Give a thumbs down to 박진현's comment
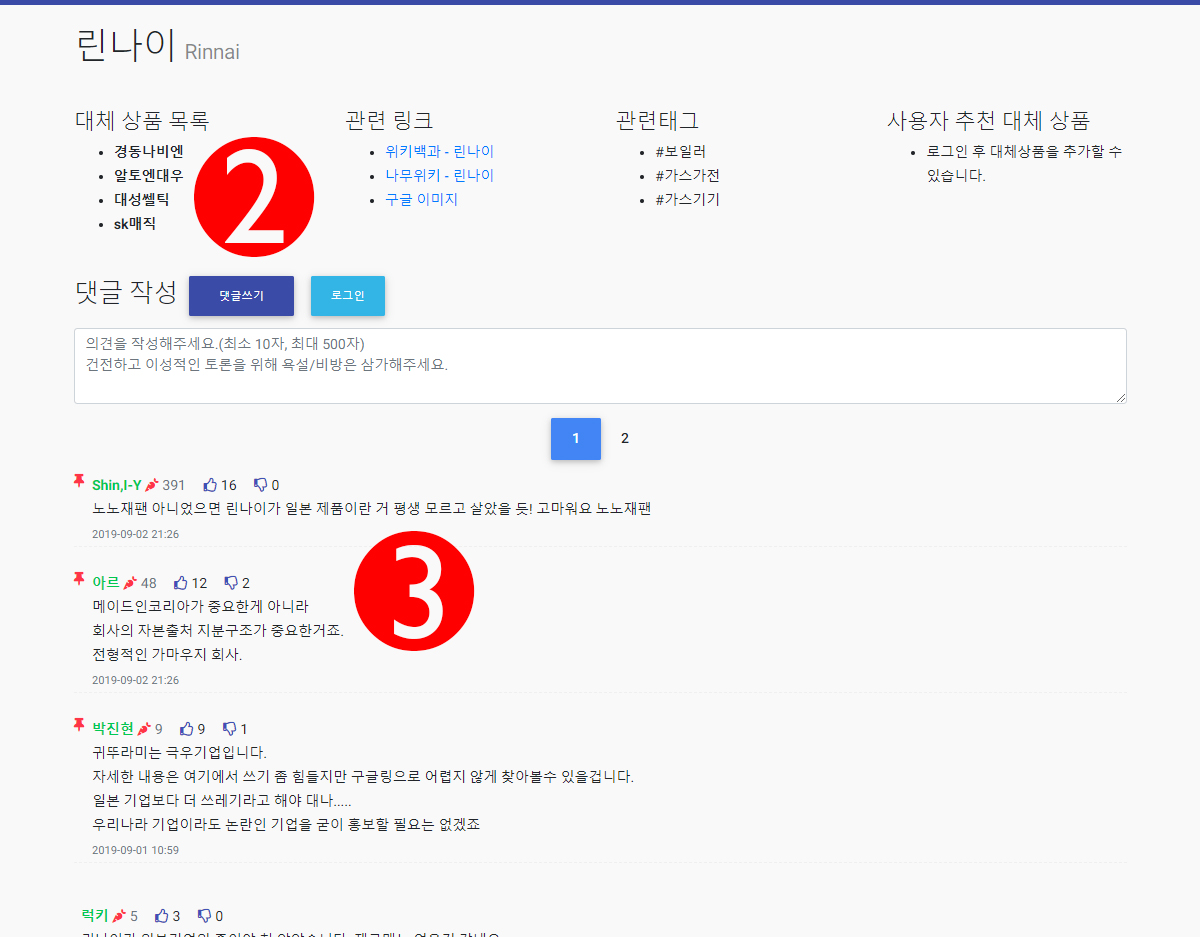This screenshot has width=1200, height=937. (x=229, y=729)
